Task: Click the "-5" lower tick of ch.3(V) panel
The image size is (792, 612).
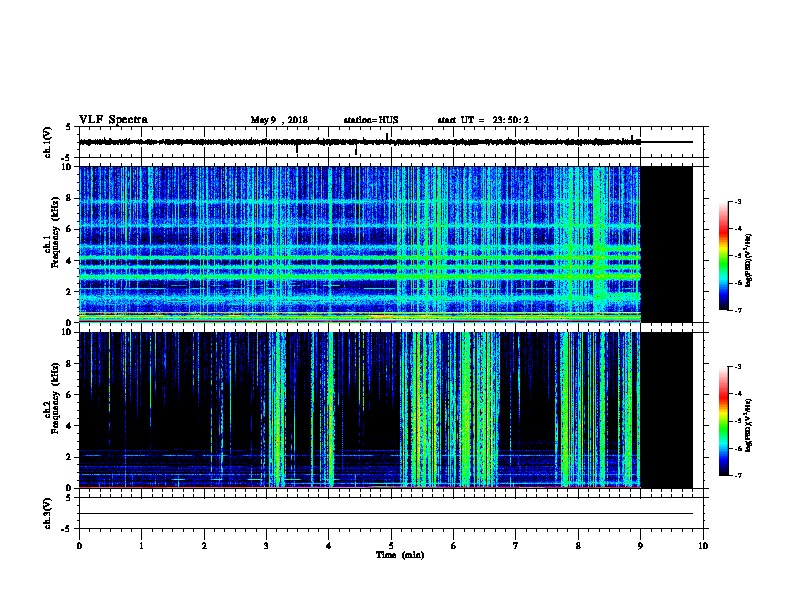Action: coord(68,529)
